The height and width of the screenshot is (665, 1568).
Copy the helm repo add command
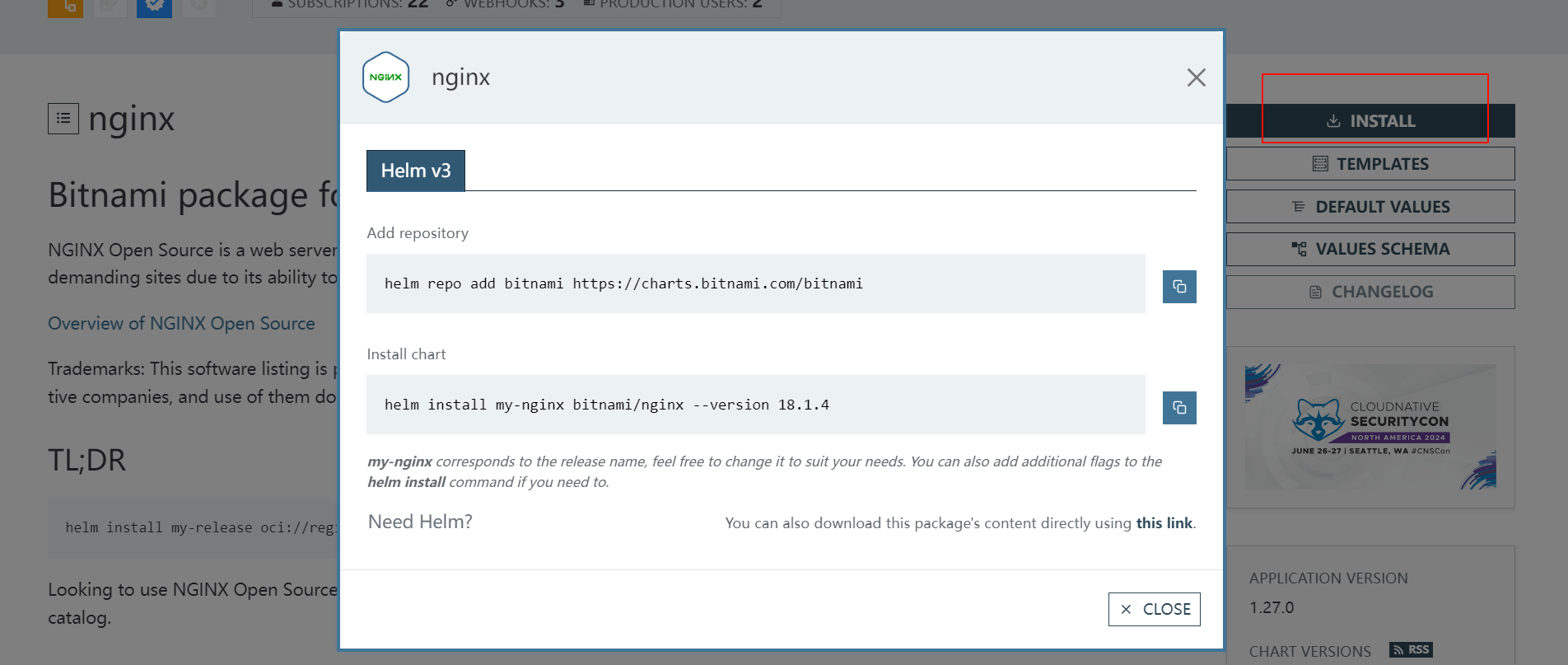1179,287
